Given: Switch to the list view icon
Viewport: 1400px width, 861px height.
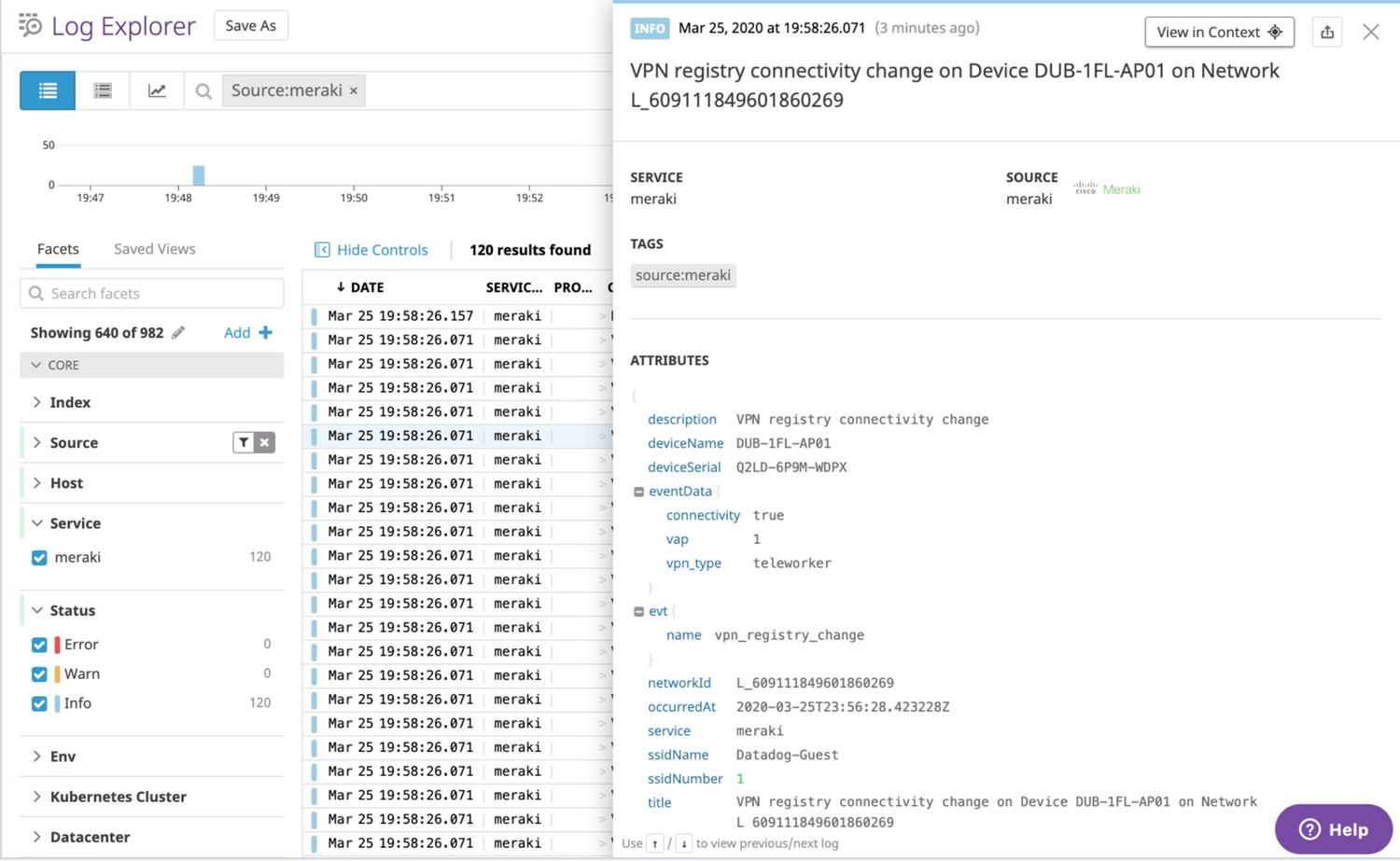Looking at the screenshot, I should 47,90.
